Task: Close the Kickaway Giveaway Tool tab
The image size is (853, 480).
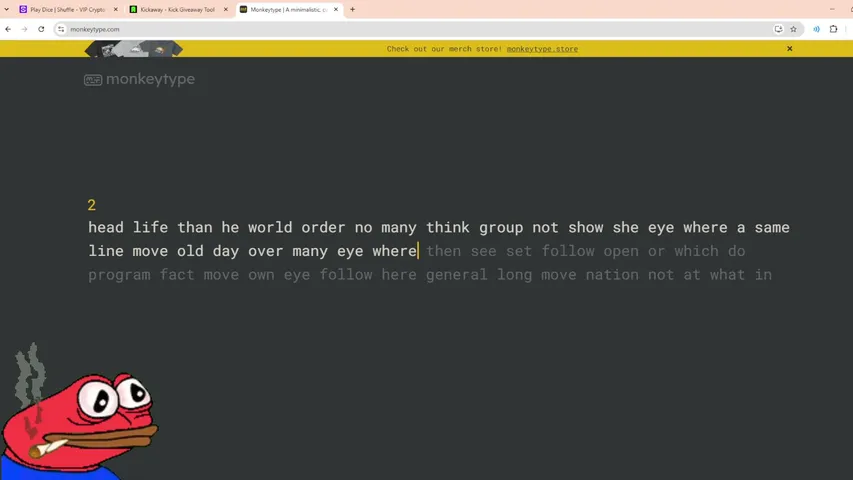Action: tap(226, 9)
